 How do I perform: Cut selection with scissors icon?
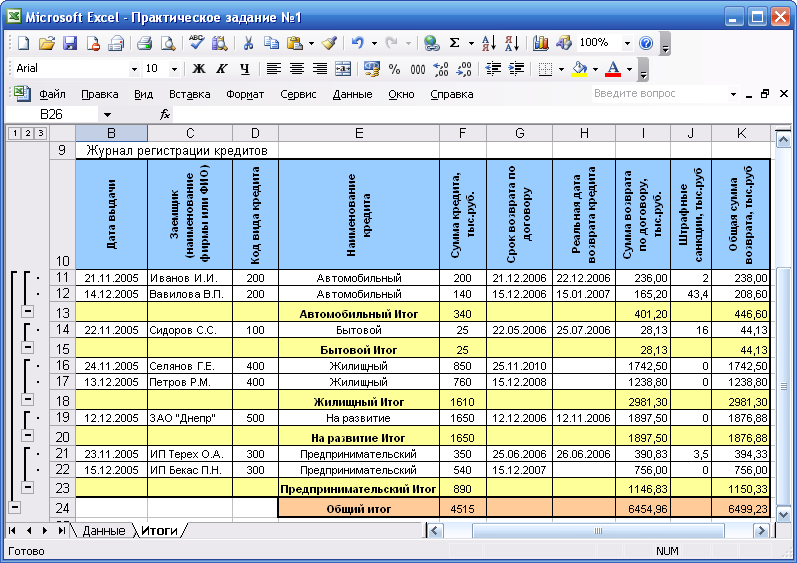(248, 43)
